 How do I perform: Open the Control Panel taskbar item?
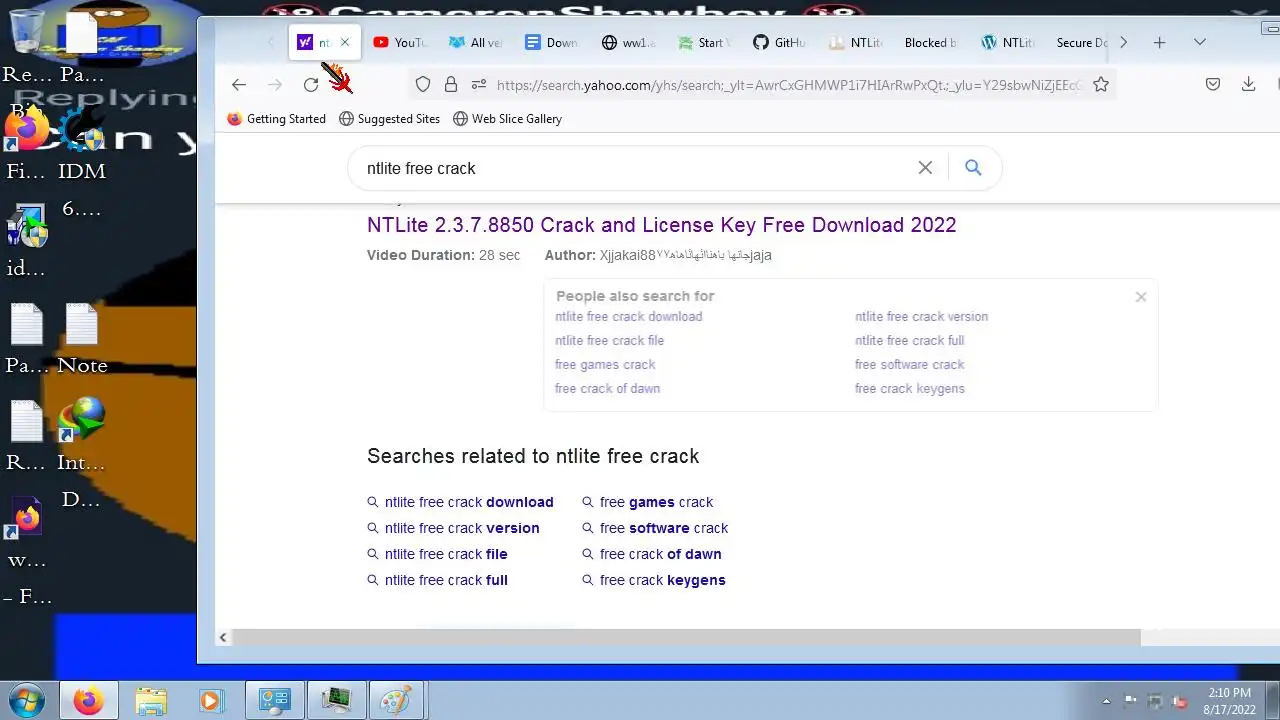274,700
